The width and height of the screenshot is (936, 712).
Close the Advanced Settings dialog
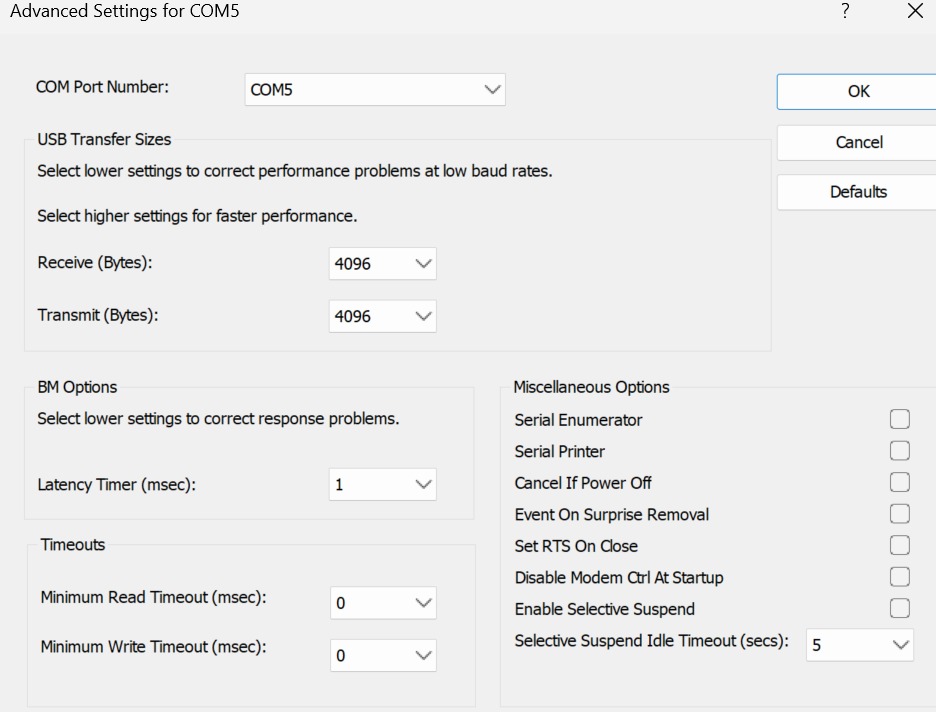tap(915, 11)
